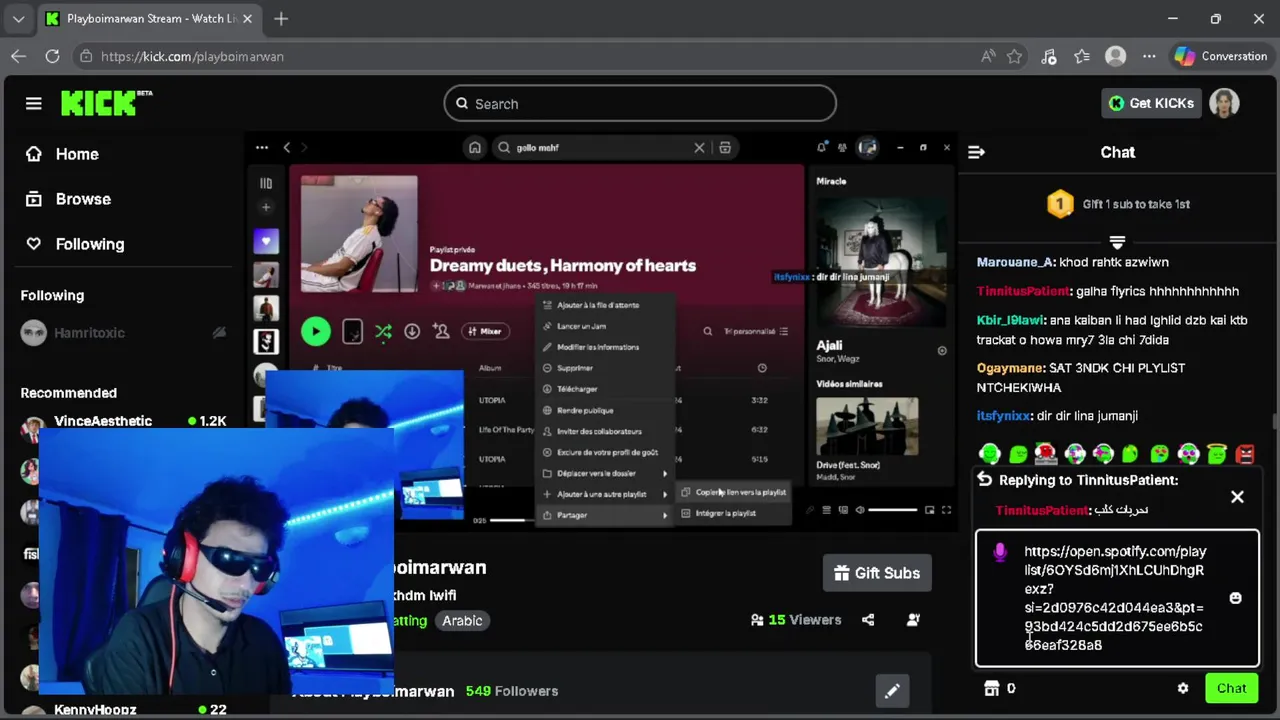The image size is (1280, 720).
Task: Click Spotify browse icon beside search
Action: pyautogui.click(x=725, y=147)
